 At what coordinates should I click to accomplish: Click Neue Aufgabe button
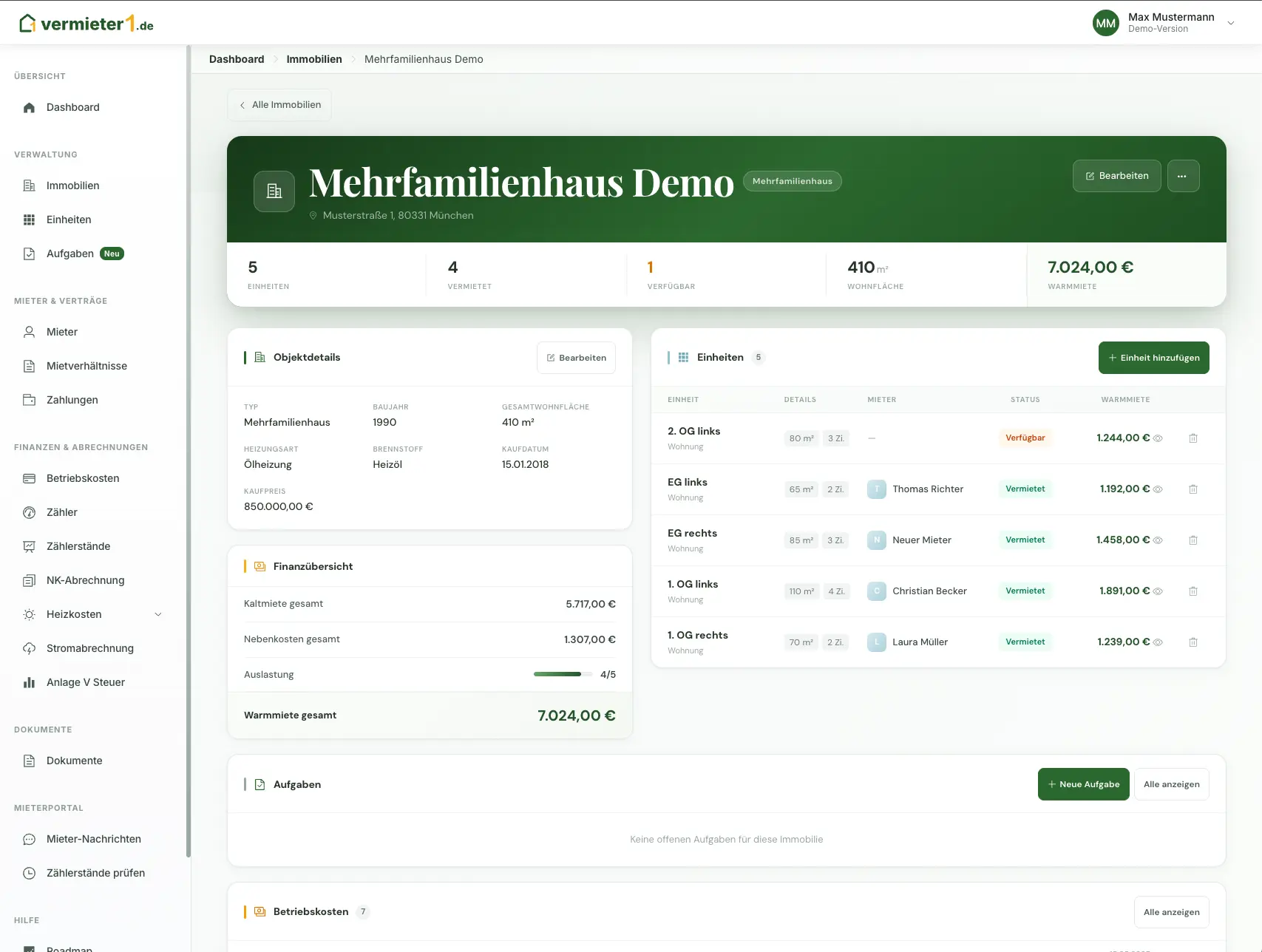coord(1083,784)
